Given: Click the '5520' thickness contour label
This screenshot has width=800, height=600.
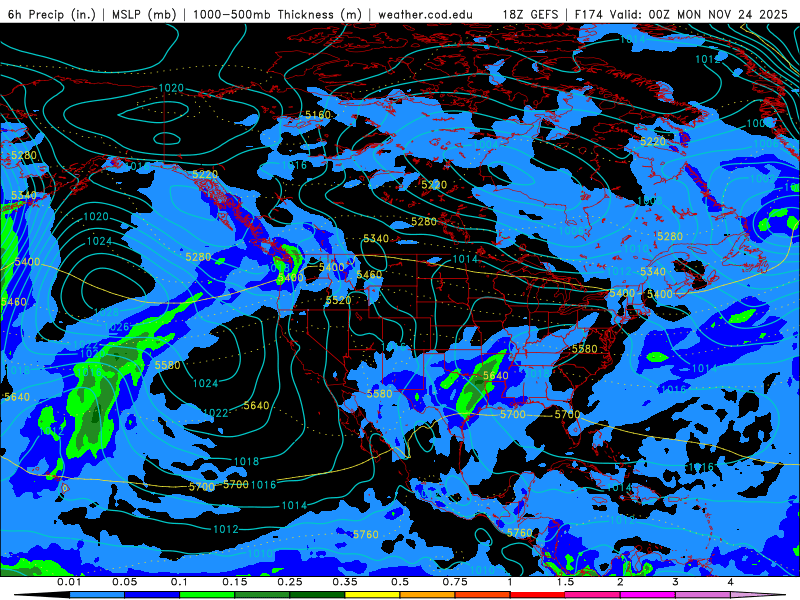Looking at the screenshot, I should click(338, 300).
